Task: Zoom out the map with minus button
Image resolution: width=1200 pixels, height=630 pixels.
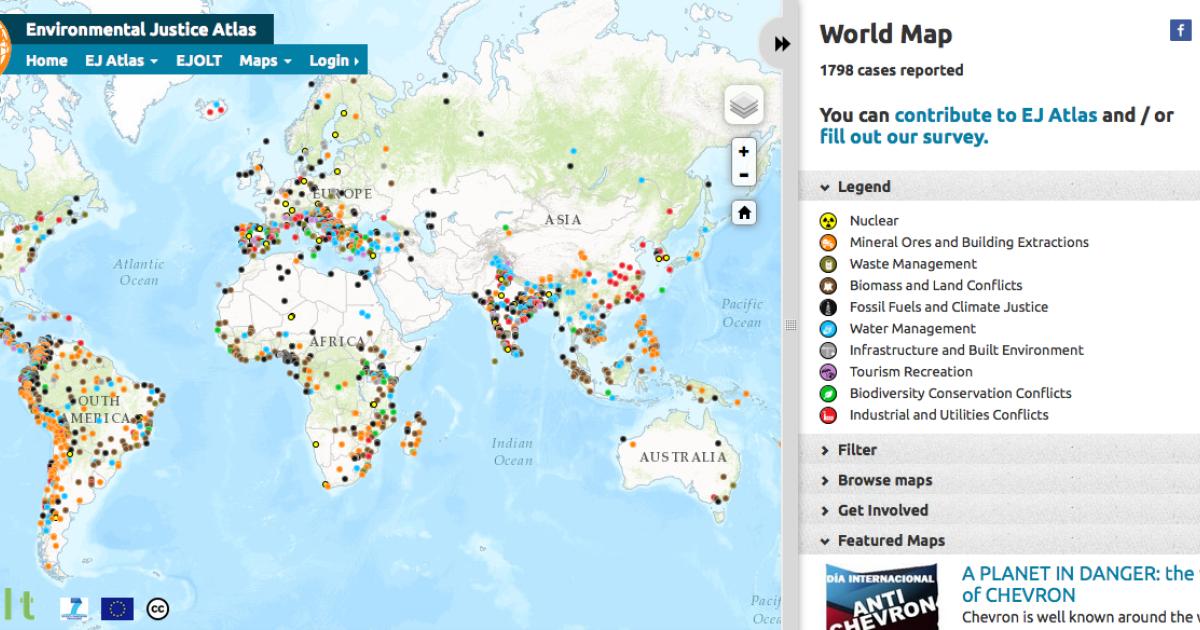Action: pos(743,175)
